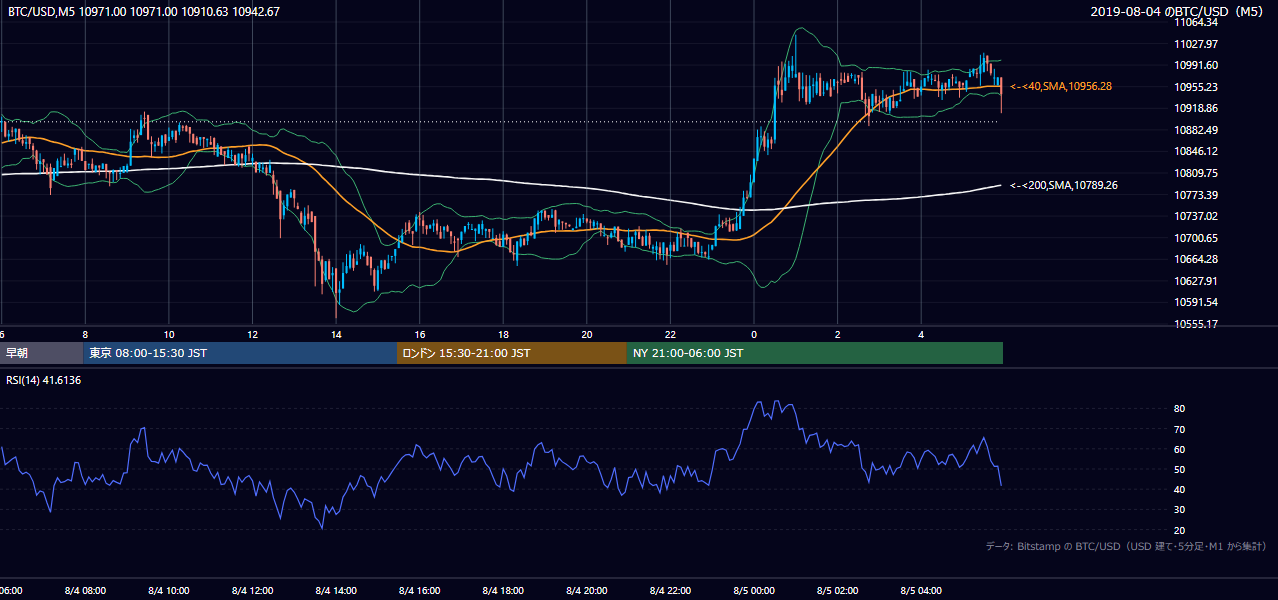Click hour label 10 under the price chart
The height and width of the screenshot is (600, 1278).
tap(169, 334)
